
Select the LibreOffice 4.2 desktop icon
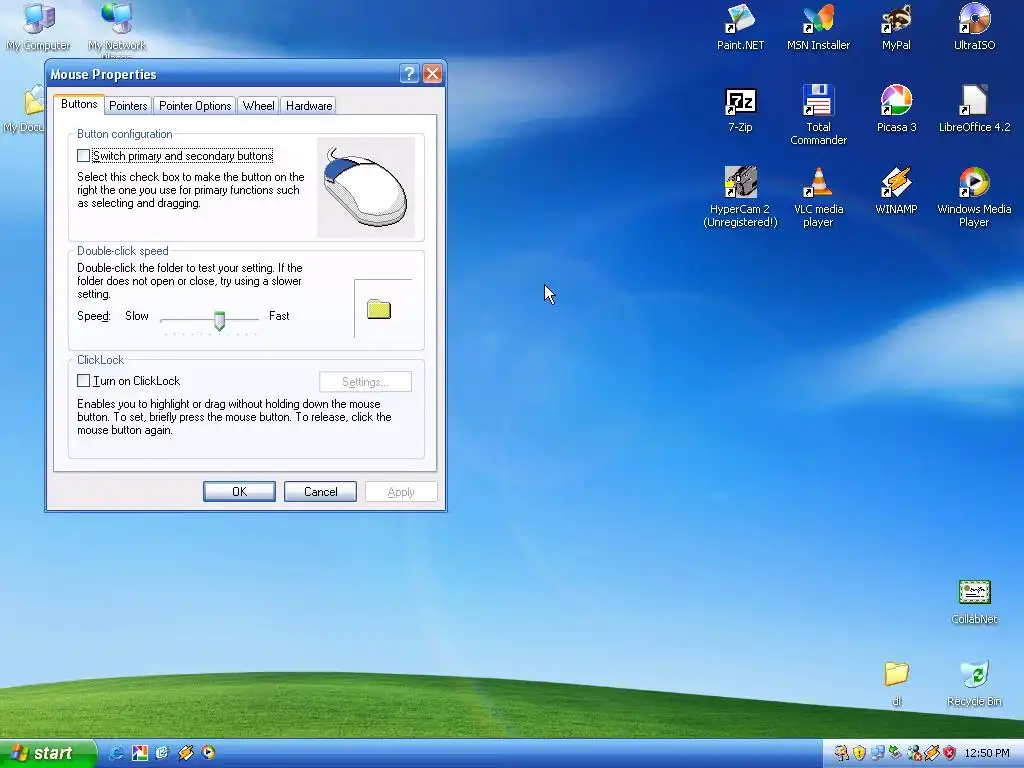974,110
